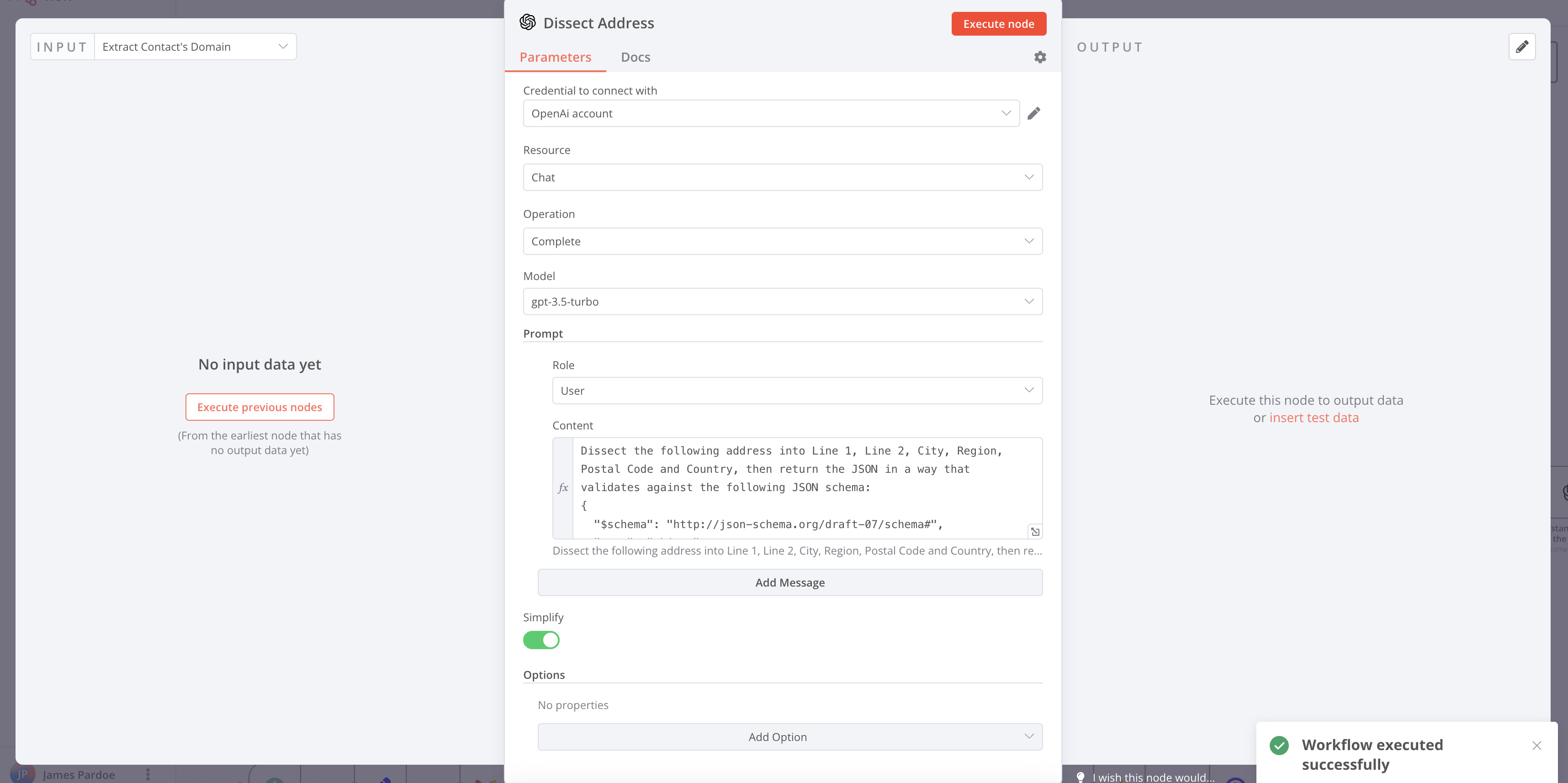Expand the Content editor using the corner icon

click(1035, 531)
